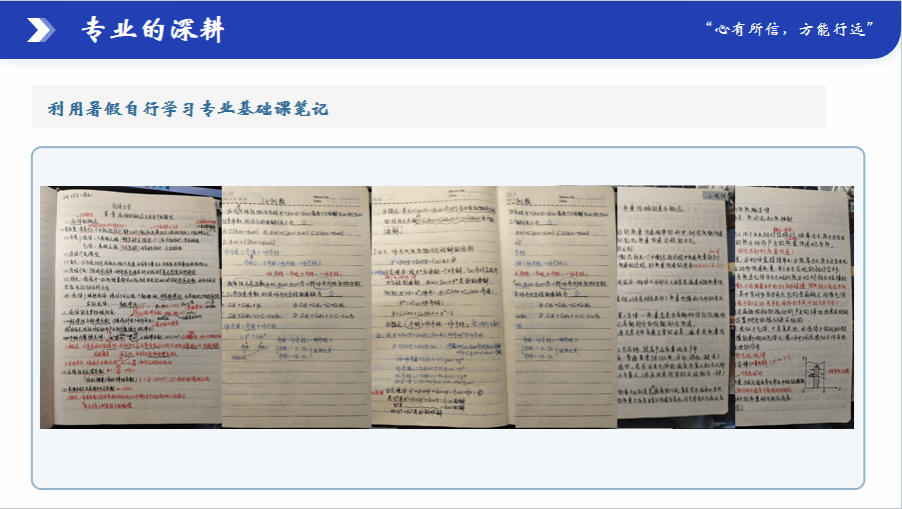The height and width of the screenshot is (509, 902).
Task: Click the quote "心有所信，方能行远"
Action: click(789, 29)
